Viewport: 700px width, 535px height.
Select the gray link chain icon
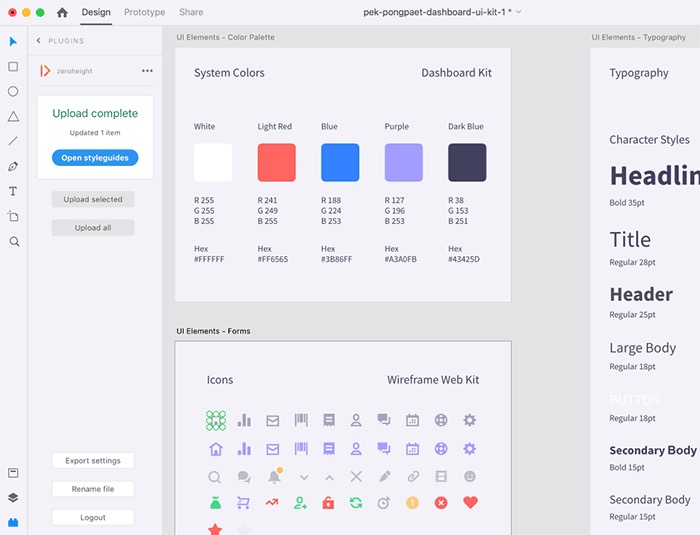pyautogui.click(x=413, y=476)
